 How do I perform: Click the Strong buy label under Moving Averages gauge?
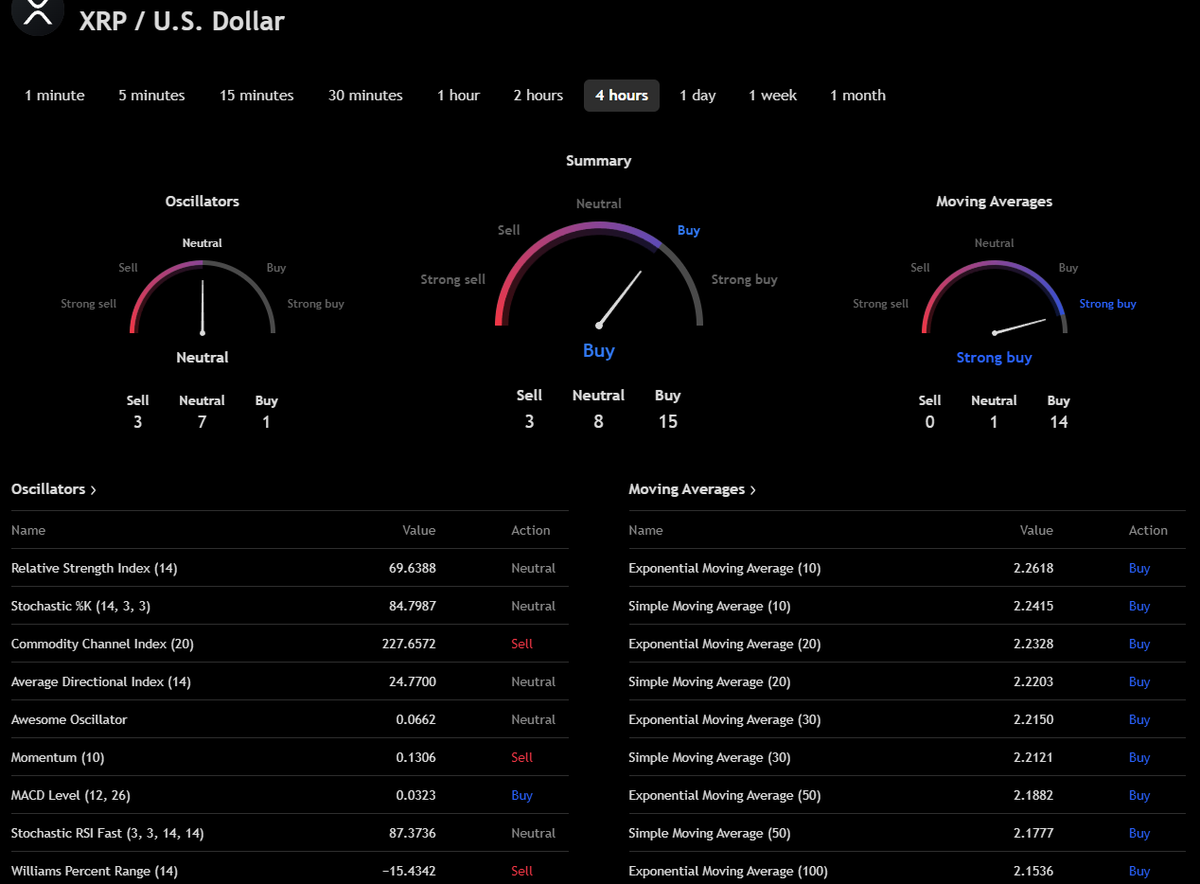click(x=994, y=358)
